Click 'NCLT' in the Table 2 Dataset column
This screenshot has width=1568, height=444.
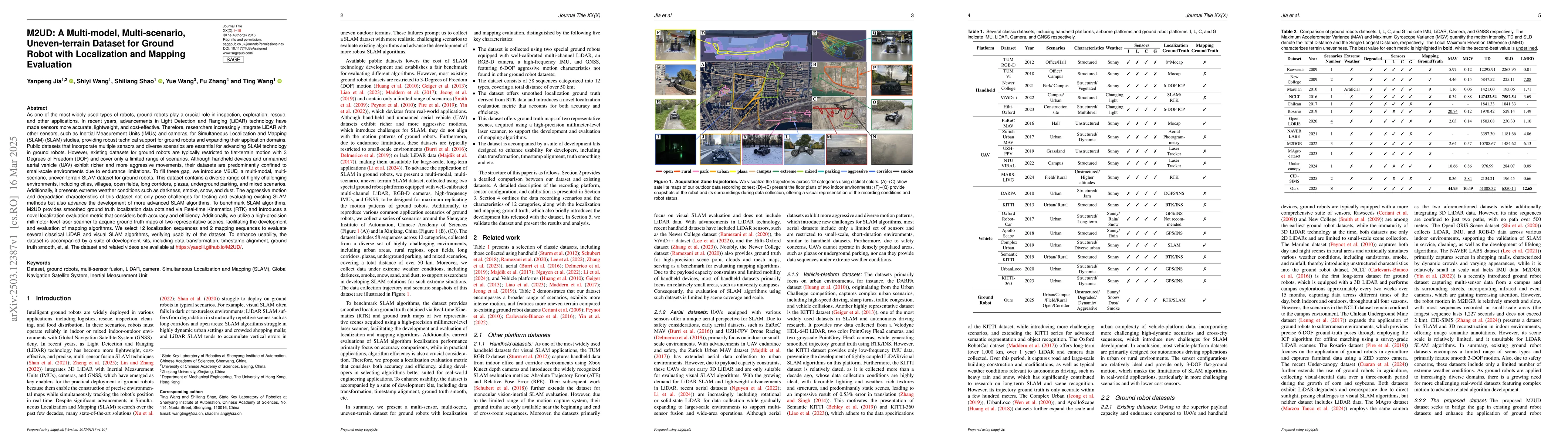[1294, 96]
